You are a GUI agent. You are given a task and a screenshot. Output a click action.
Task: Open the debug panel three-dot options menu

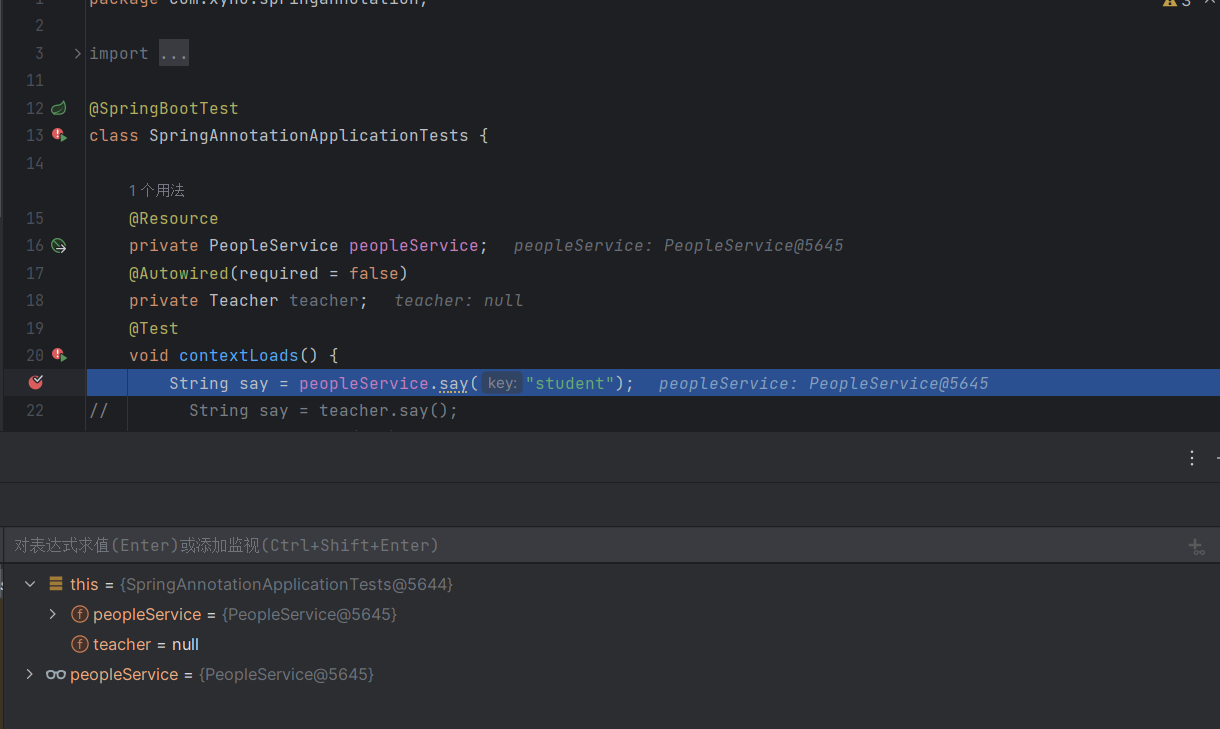tap(1191, 458)
